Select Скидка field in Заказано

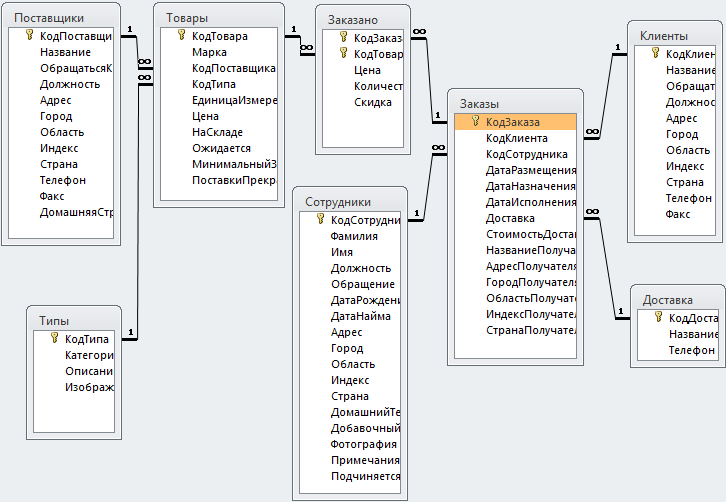[363, 102]
